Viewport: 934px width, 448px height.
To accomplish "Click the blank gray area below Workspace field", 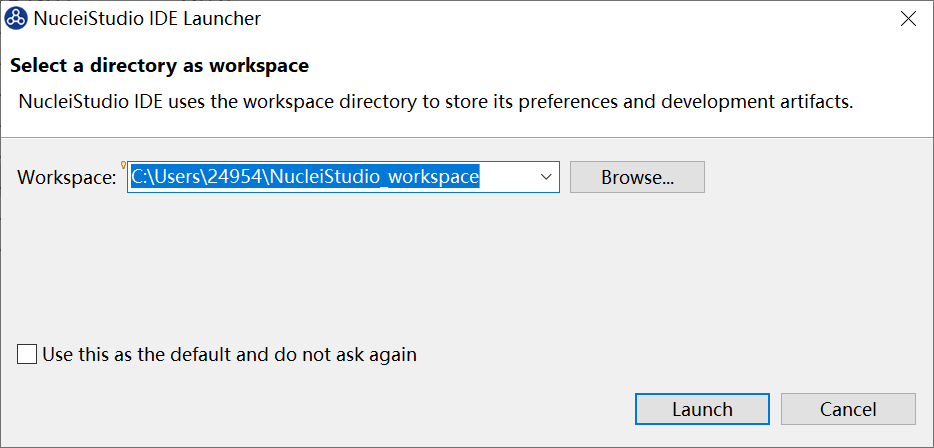I will pos(400,260).
